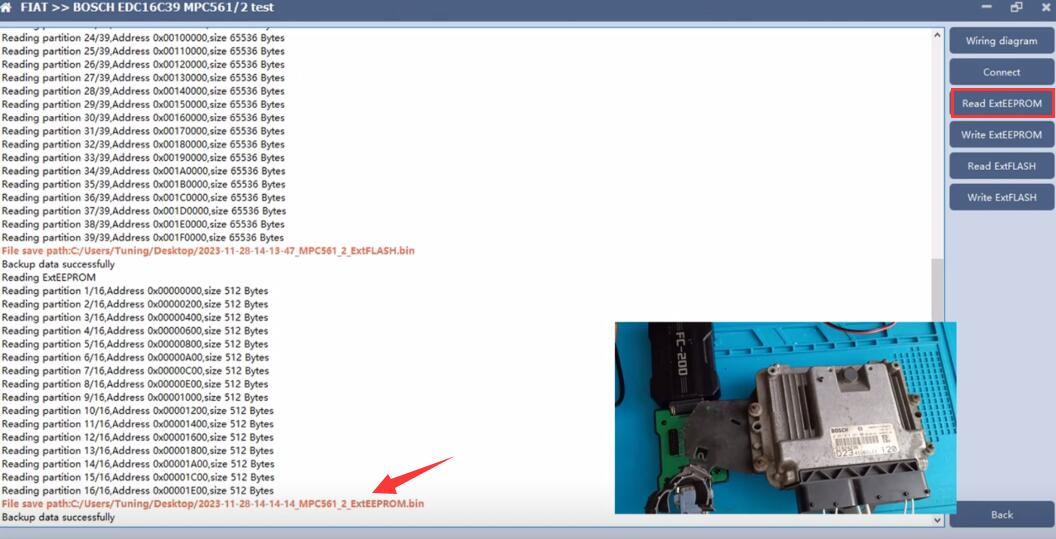
Task: Click log line 'Reading partition 13/16'
Action: click(x=137, y=451)
